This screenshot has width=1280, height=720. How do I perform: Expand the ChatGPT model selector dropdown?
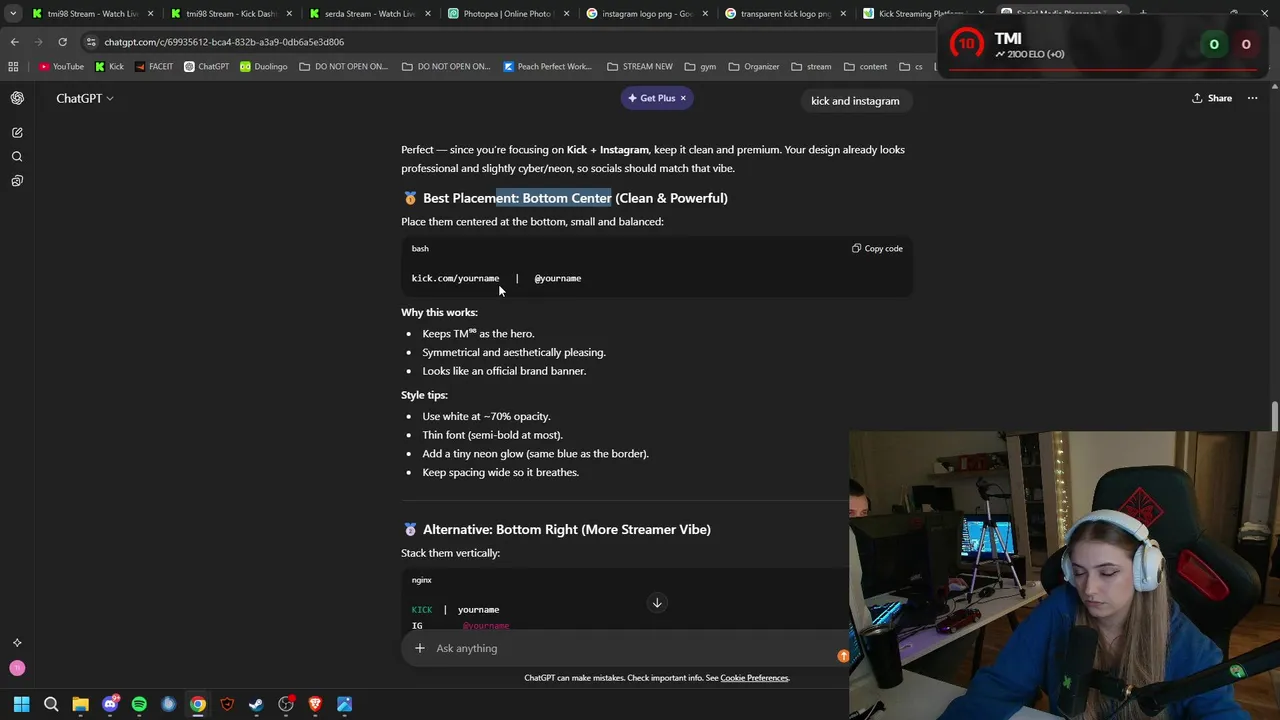[x=84, y=98]
